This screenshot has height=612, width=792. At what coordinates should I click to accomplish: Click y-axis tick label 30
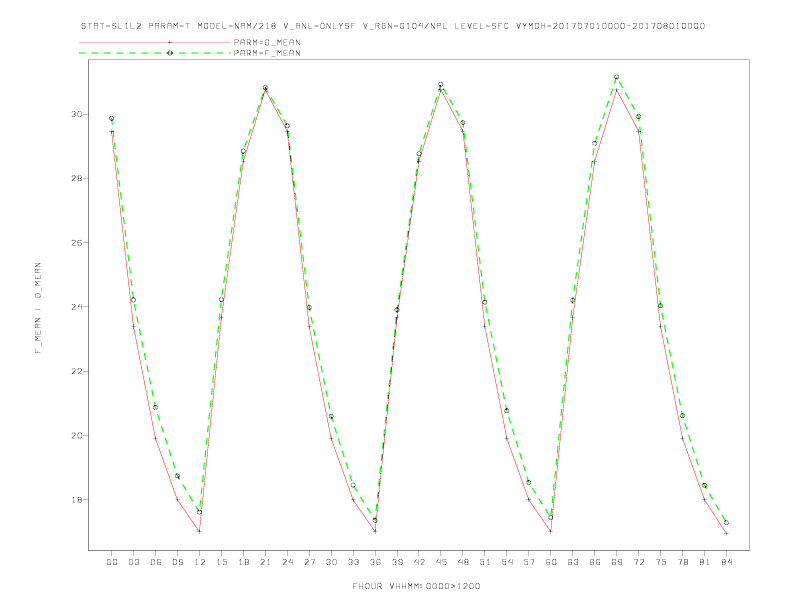76,114
